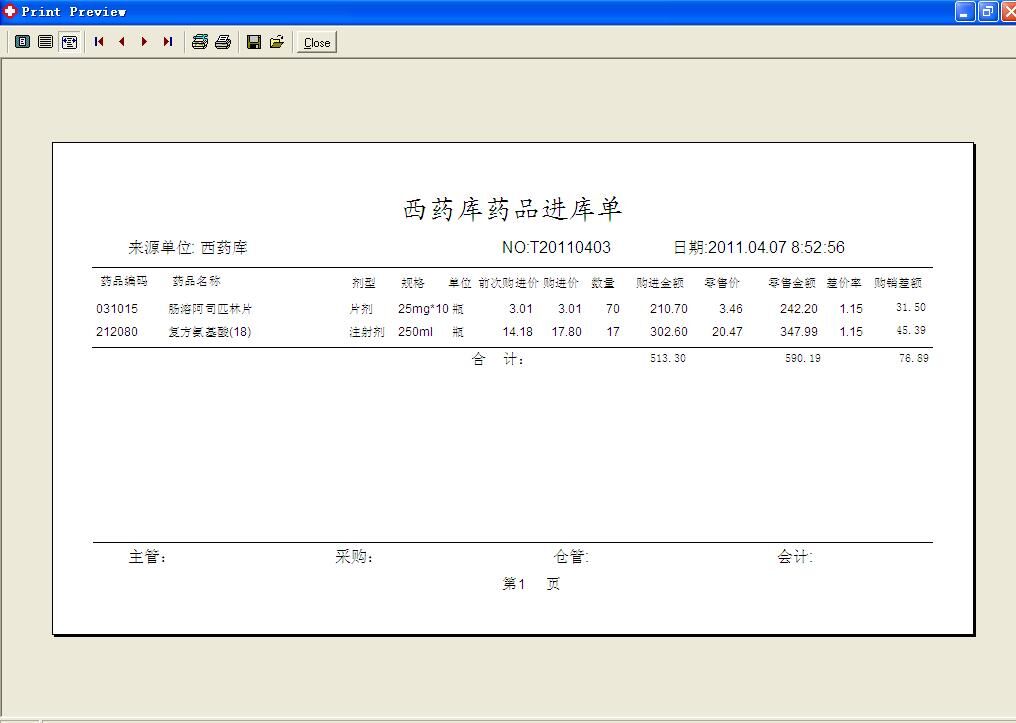Click total retail amount 590.19
Screen dimensions: 1016x723
coord(803,358)
